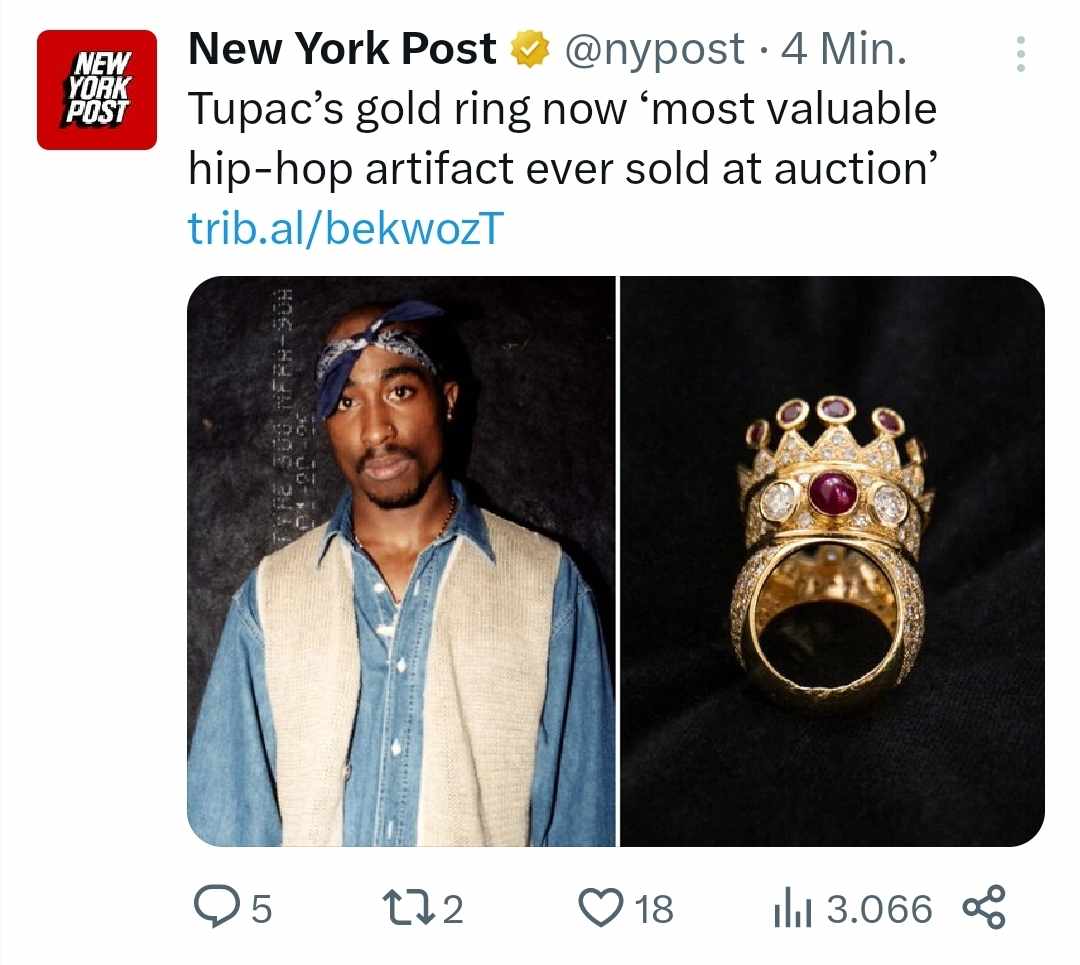
Task: Click the like count 18
Action: [x=655, y=909]
